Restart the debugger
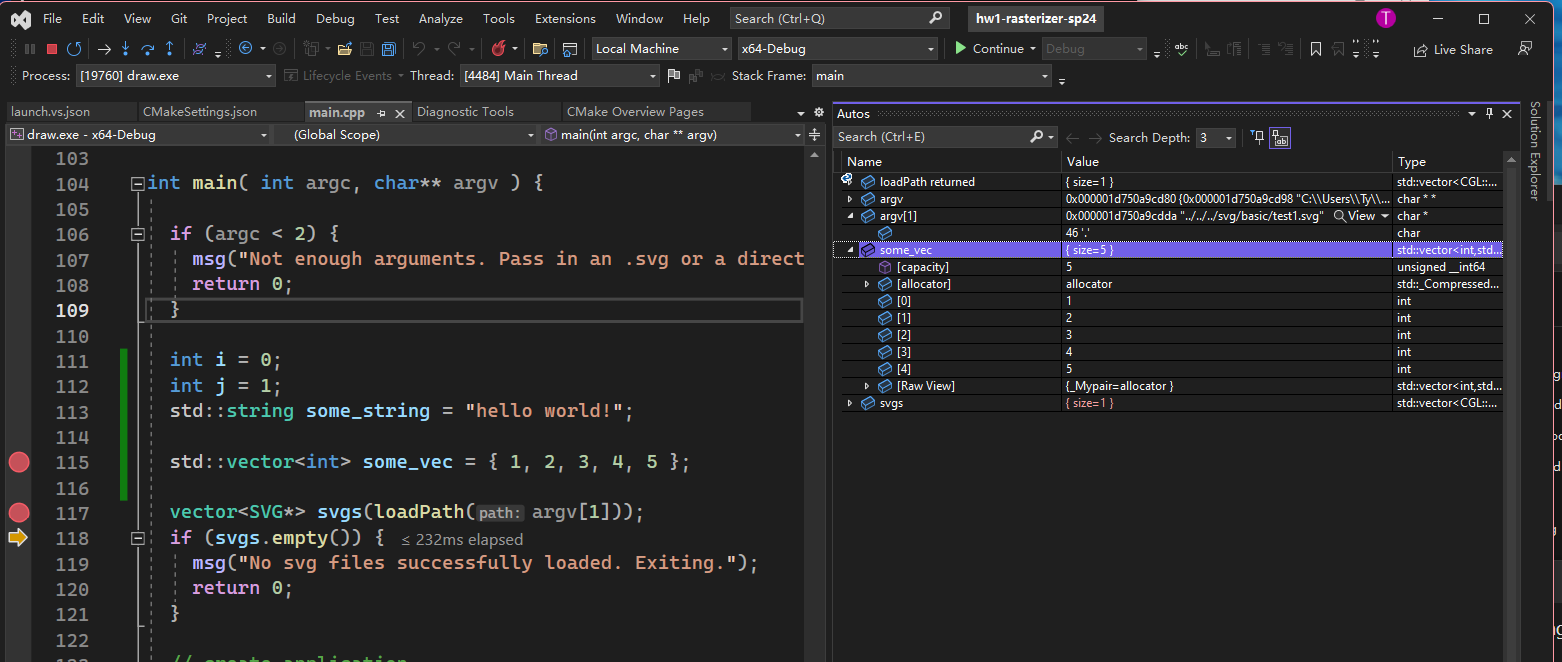 point(74,48)
